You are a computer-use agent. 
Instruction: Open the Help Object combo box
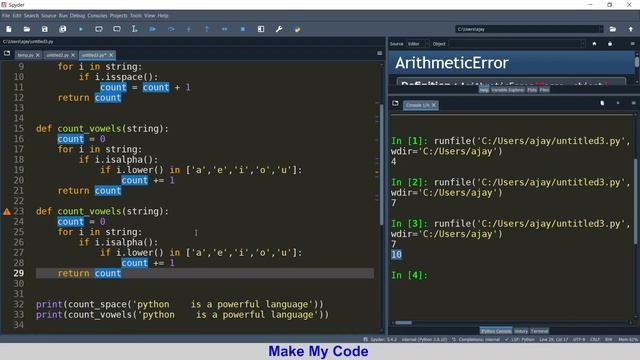[517, 44]
